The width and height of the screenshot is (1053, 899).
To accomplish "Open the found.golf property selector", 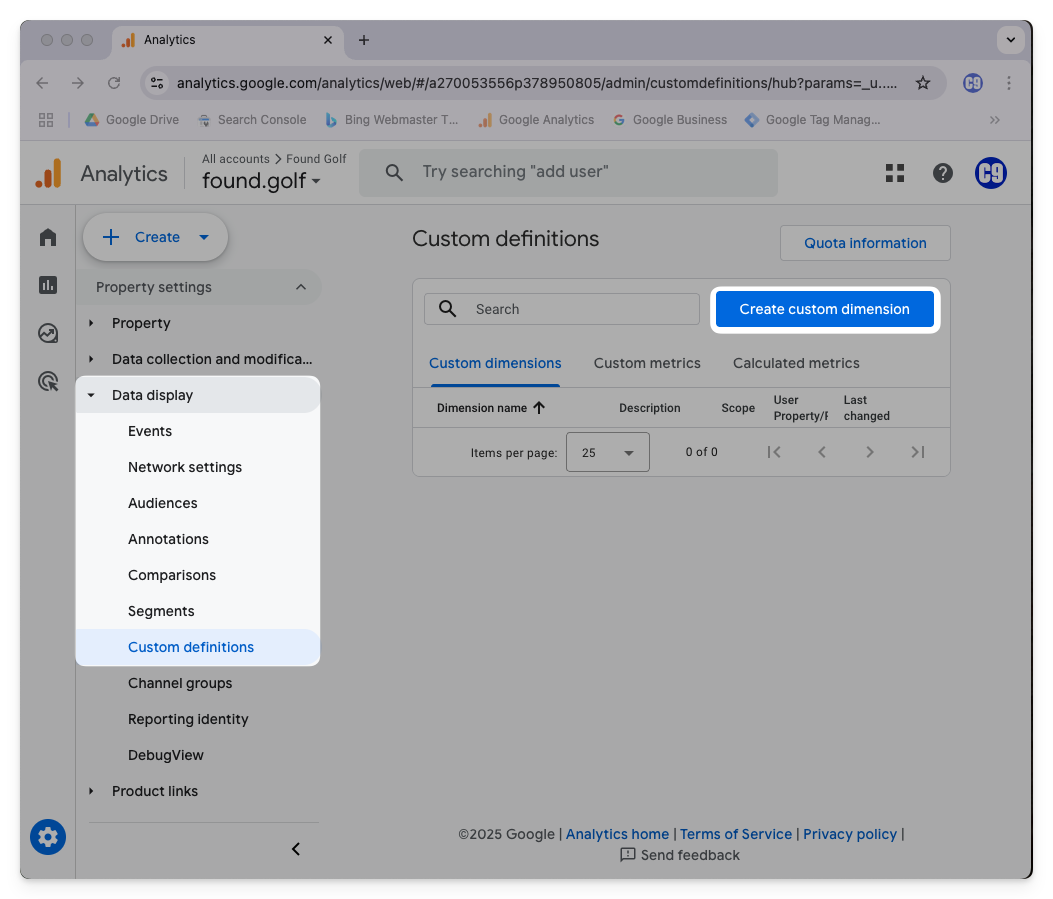I will click(x=261, y=181).
